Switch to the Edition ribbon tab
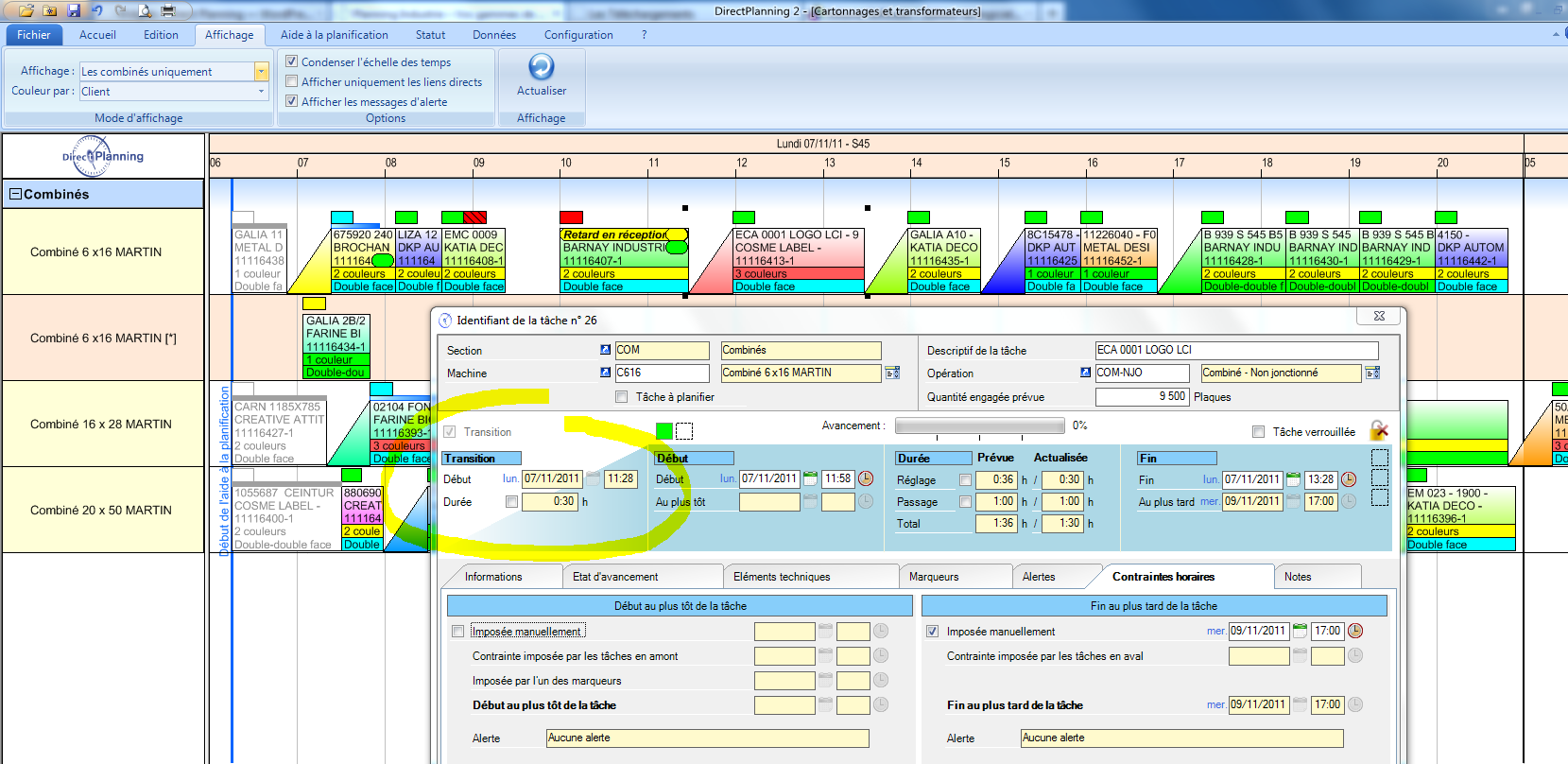Screen dimensions: 1568x764 [x=161, y=35]
